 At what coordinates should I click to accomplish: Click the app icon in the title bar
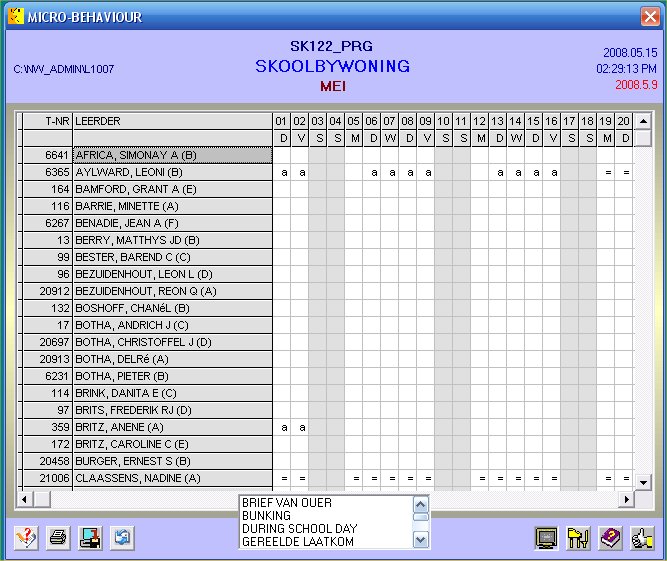[x=15, y=16]
